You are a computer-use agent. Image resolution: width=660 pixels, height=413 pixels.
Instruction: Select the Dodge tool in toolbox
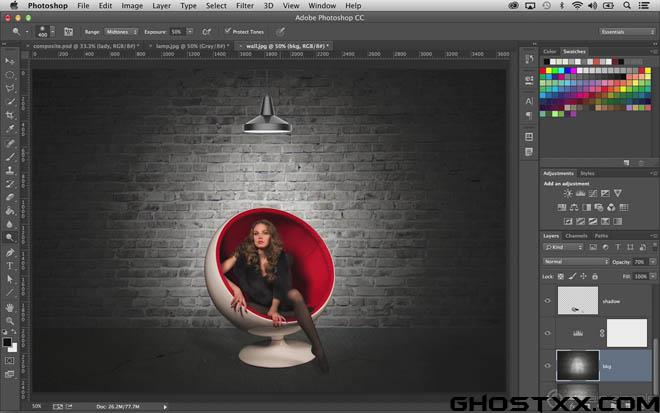10,238
